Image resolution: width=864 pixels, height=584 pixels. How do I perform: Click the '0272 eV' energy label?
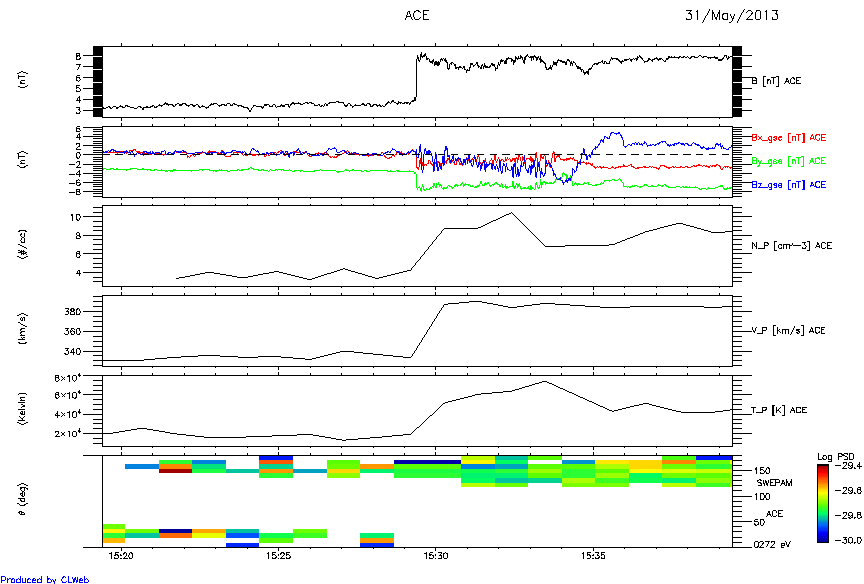pyautogui.click(x=773, y=545)
